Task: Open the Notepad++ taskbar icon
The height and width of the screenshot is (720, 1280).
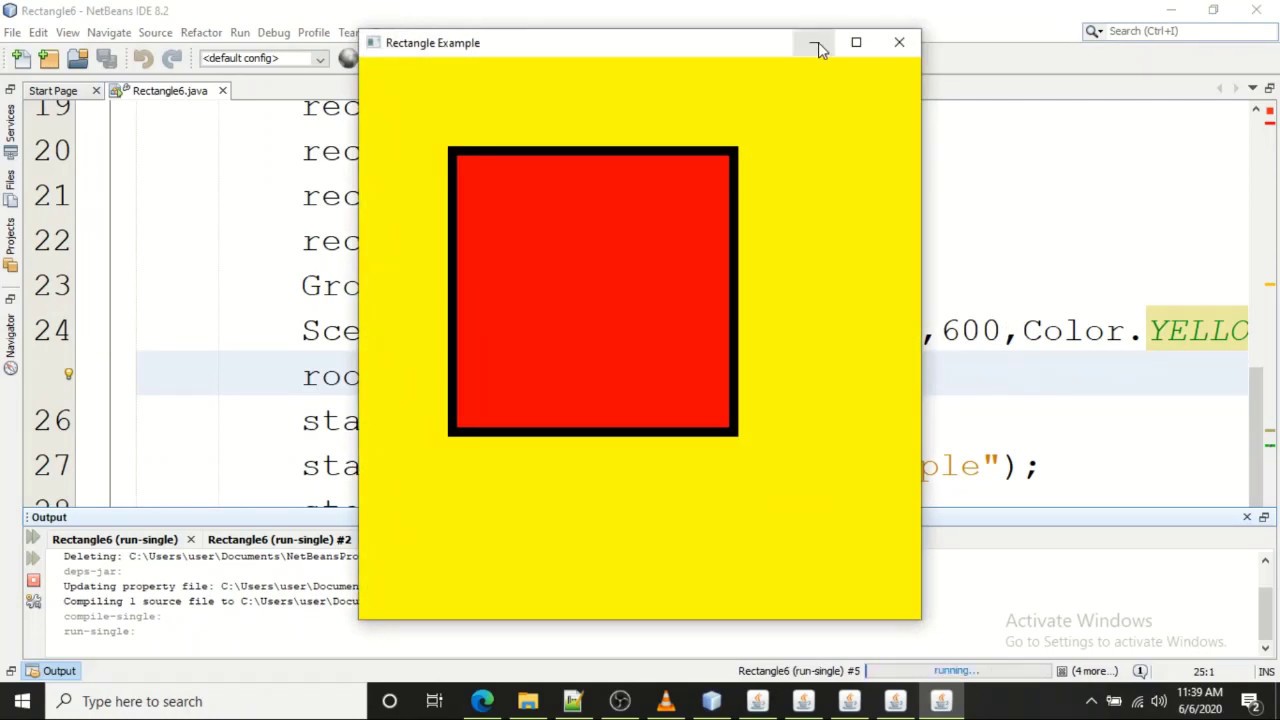Action: (x=573, y=701)
